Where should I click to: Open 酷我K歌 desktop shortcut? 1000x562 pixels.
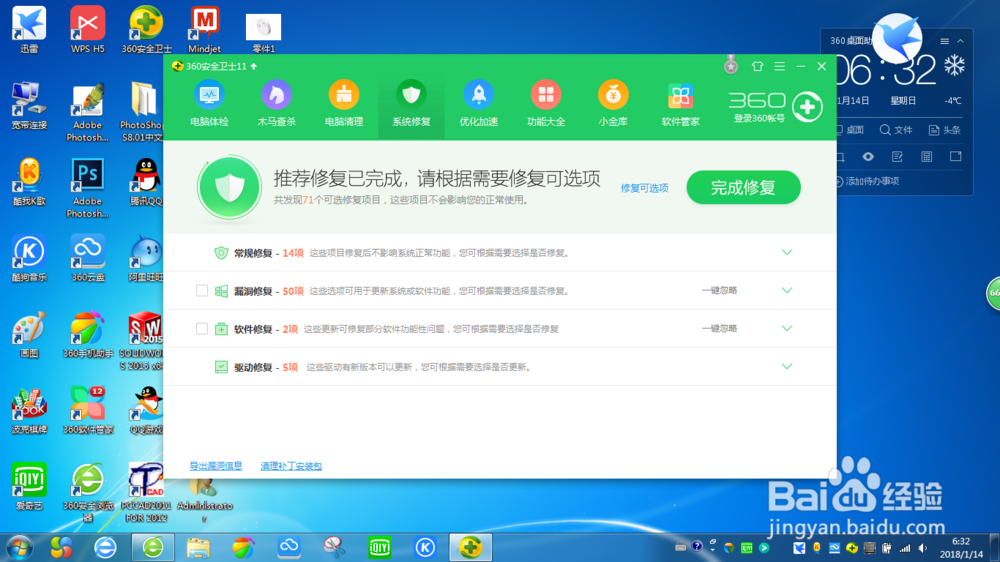[x=29, y=182]
